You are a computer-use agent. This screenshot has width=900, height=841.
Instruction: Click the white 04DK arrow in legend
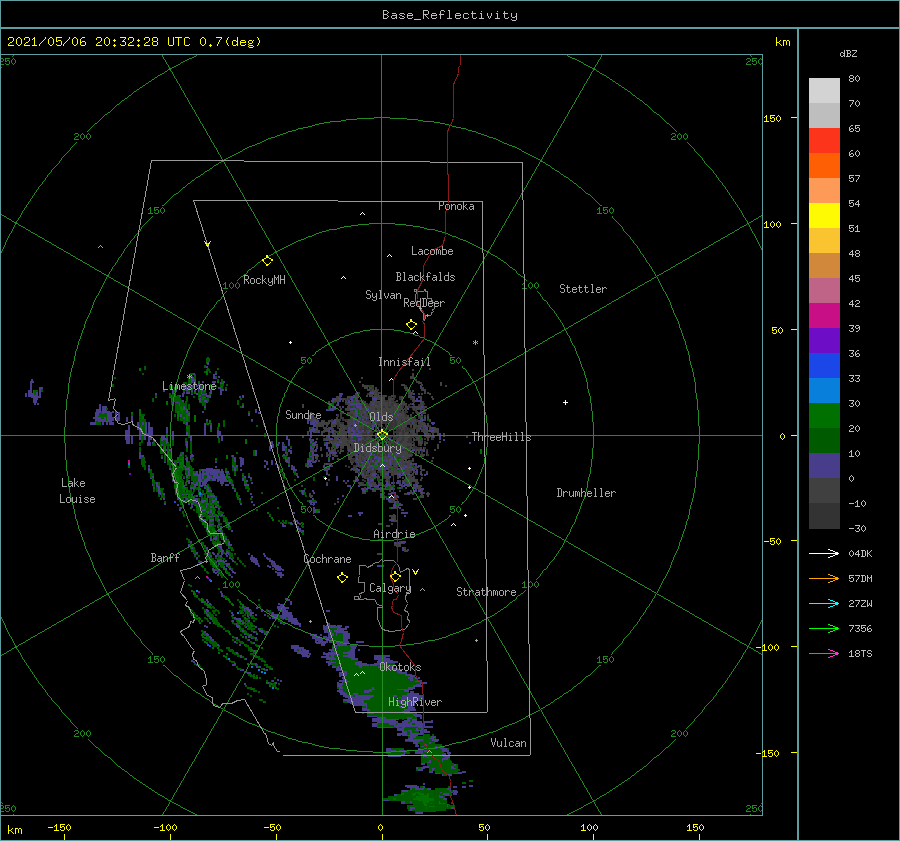(824, 553)
